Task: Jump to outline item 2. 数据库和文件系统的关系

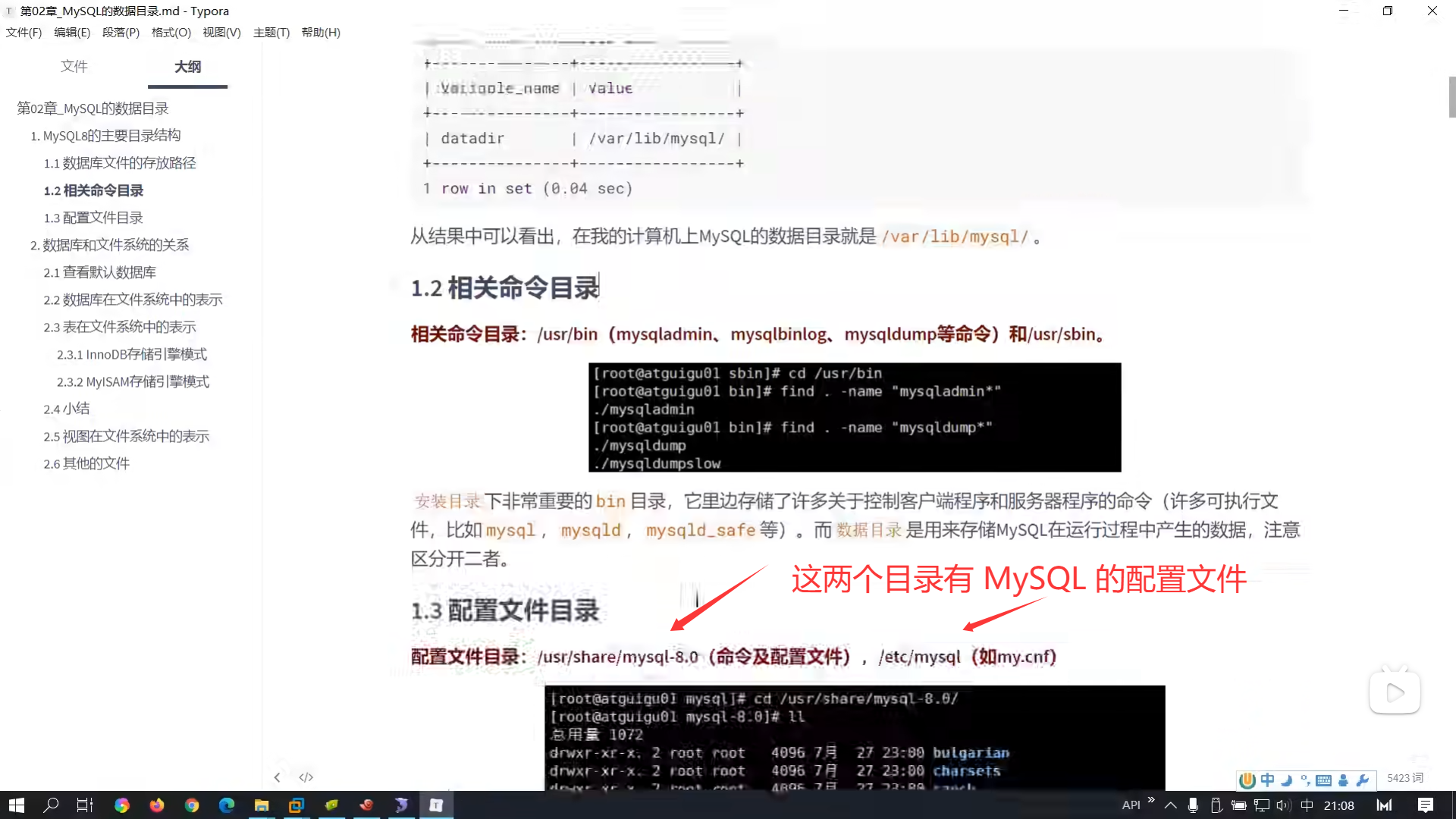Action: pyautogui.click(x=110, y=245)
